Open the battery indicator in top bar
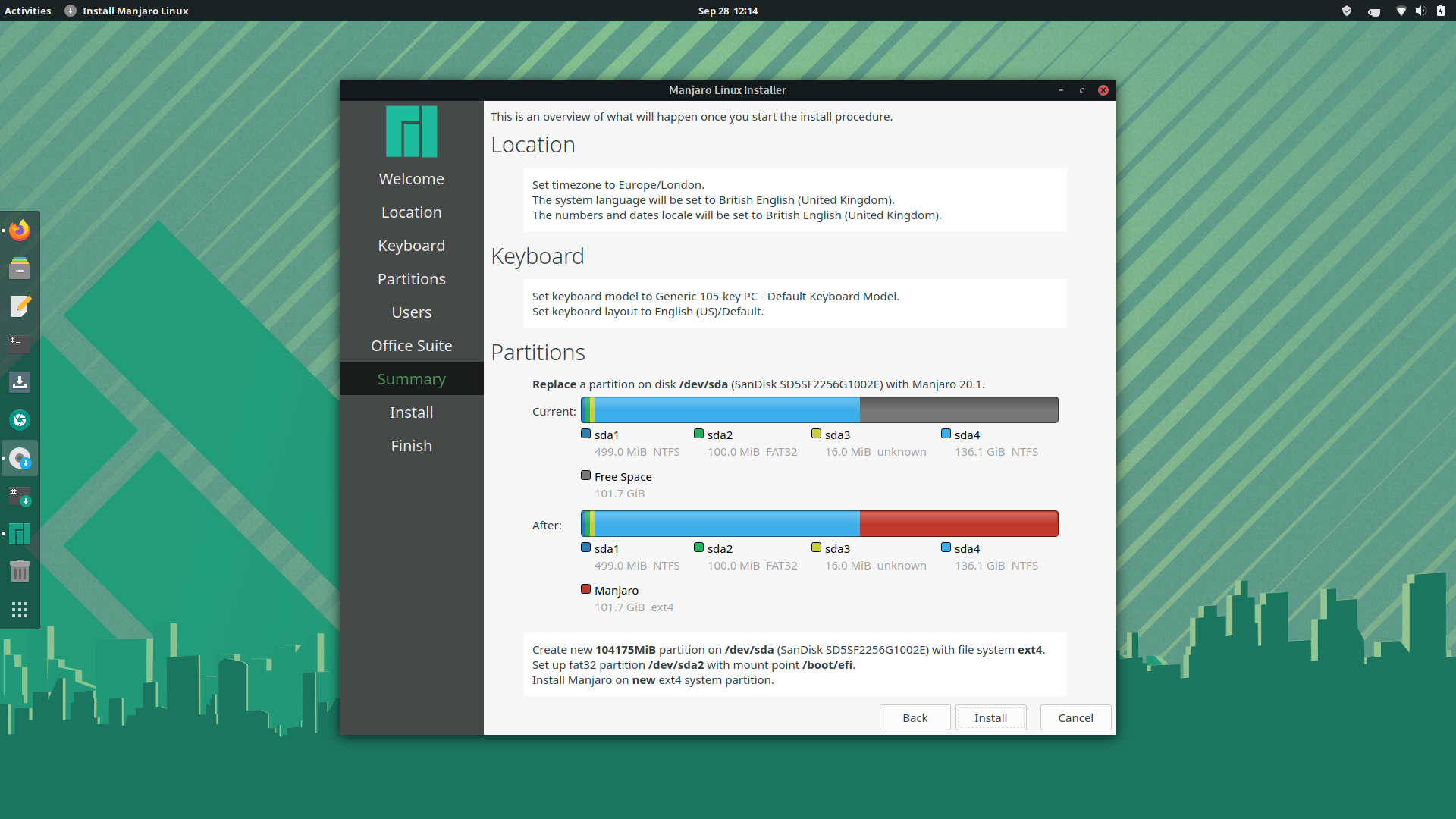Image resolution: width=1456 pixels, height=819 pixels. [1440, 11]
